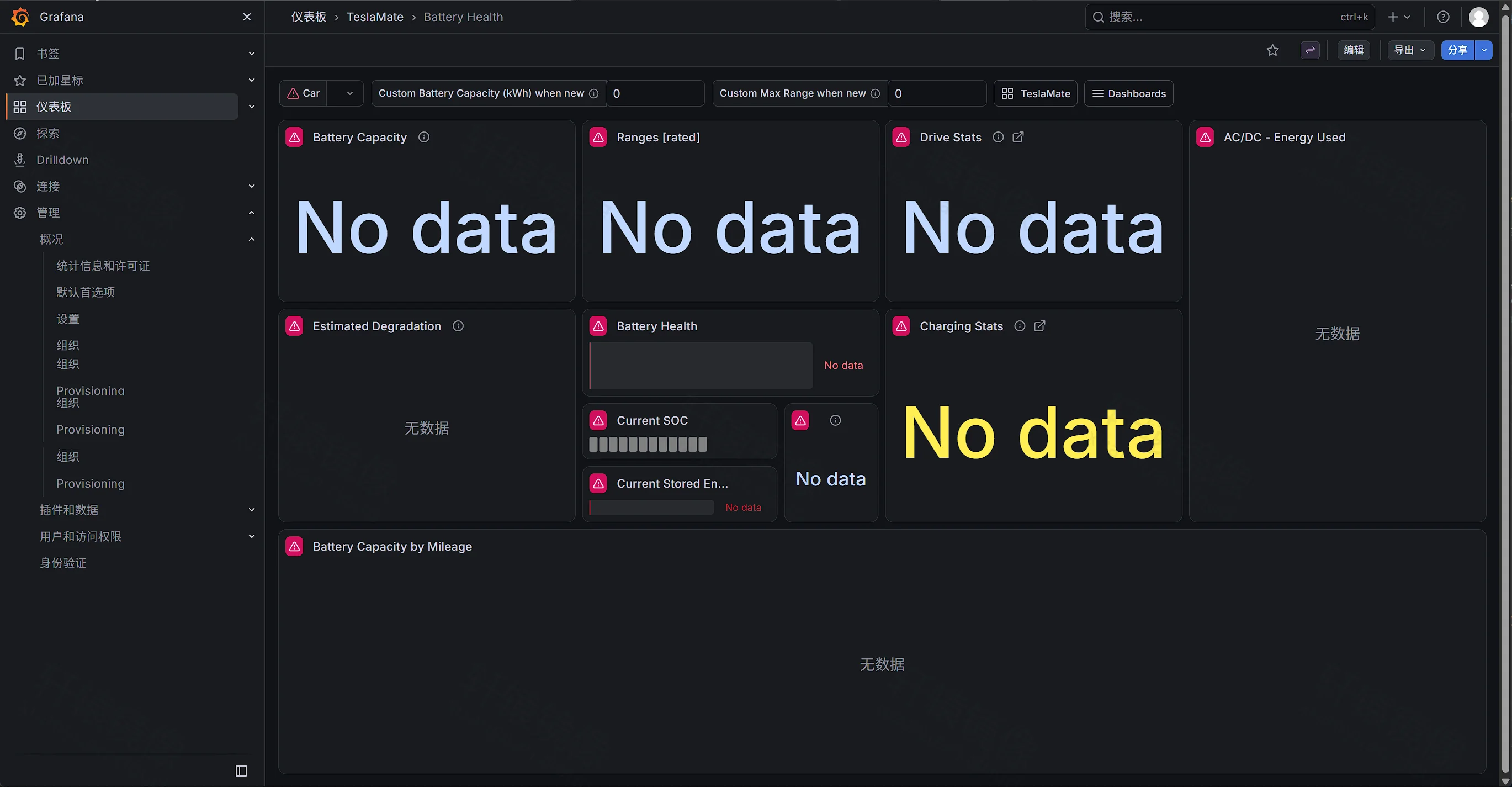The height and width of the screenshot is (787, 1512).
Task: Click Estimated Degradation info icon
Action: pyautogui.click(x=458, y=326)
